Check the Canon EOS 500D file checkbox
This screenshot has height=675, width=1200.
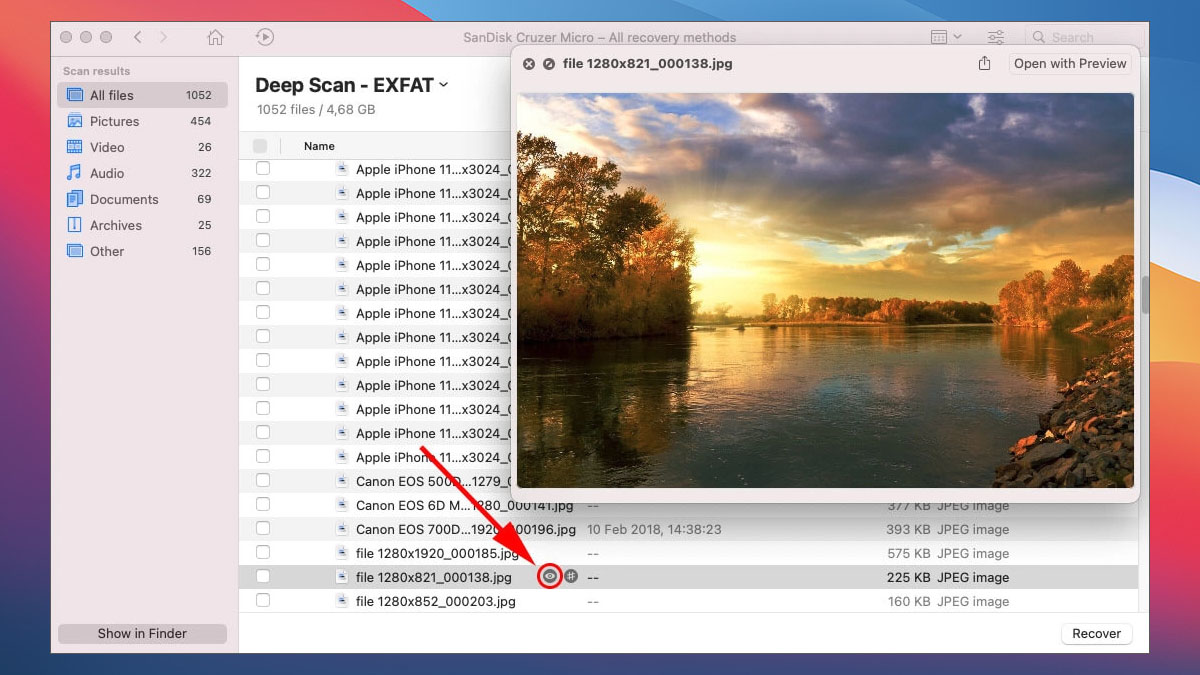click(x=263, y=481)
